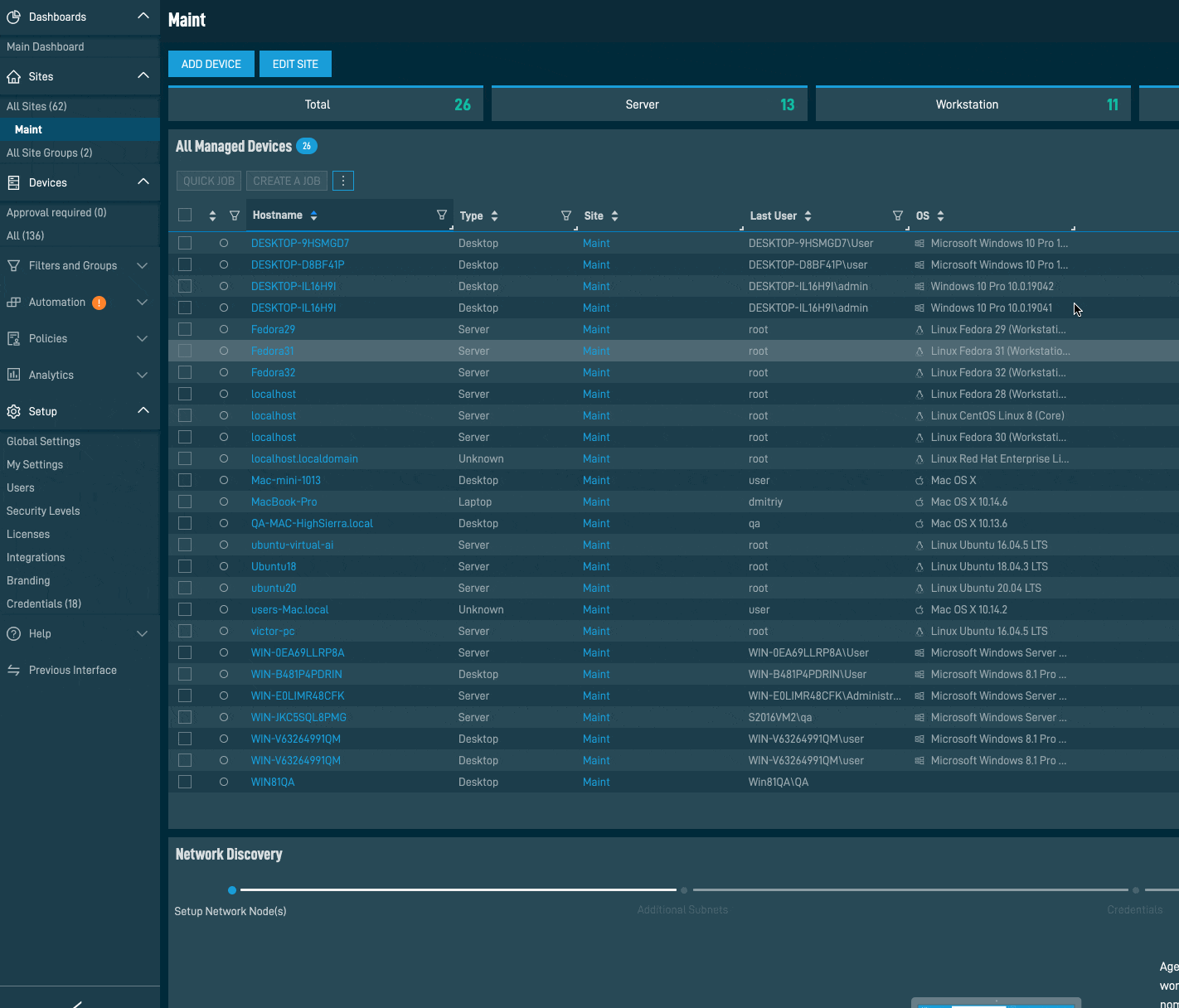Sort the table by OS column arrows
This screenshot has height=1008, width=1179.
[940, 216]
